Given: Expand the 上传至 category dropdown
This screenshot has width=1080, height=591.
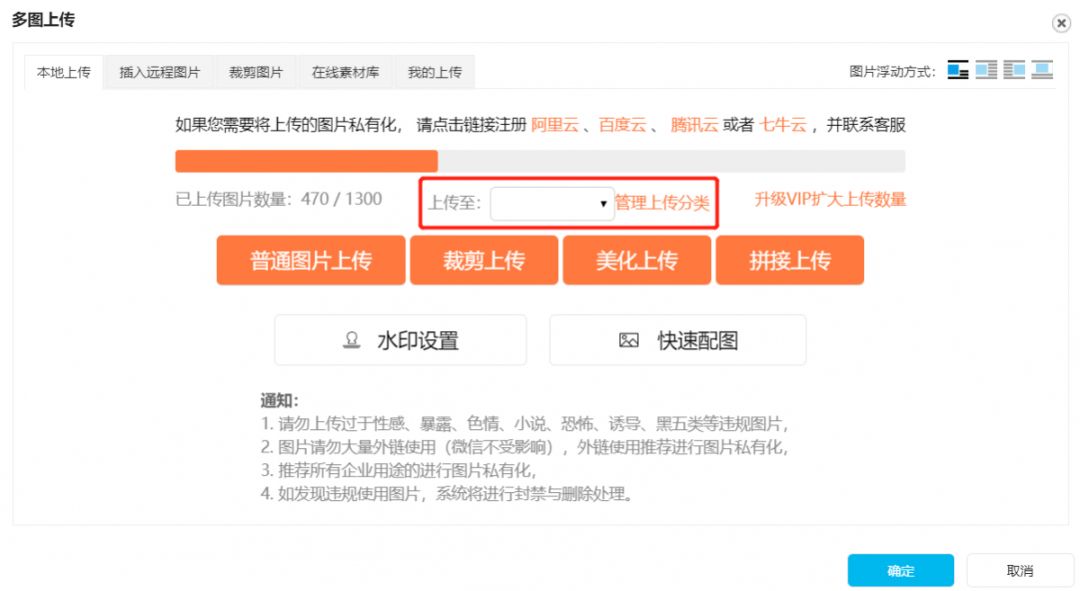Looking at the screenshot, I should [552, 203].
